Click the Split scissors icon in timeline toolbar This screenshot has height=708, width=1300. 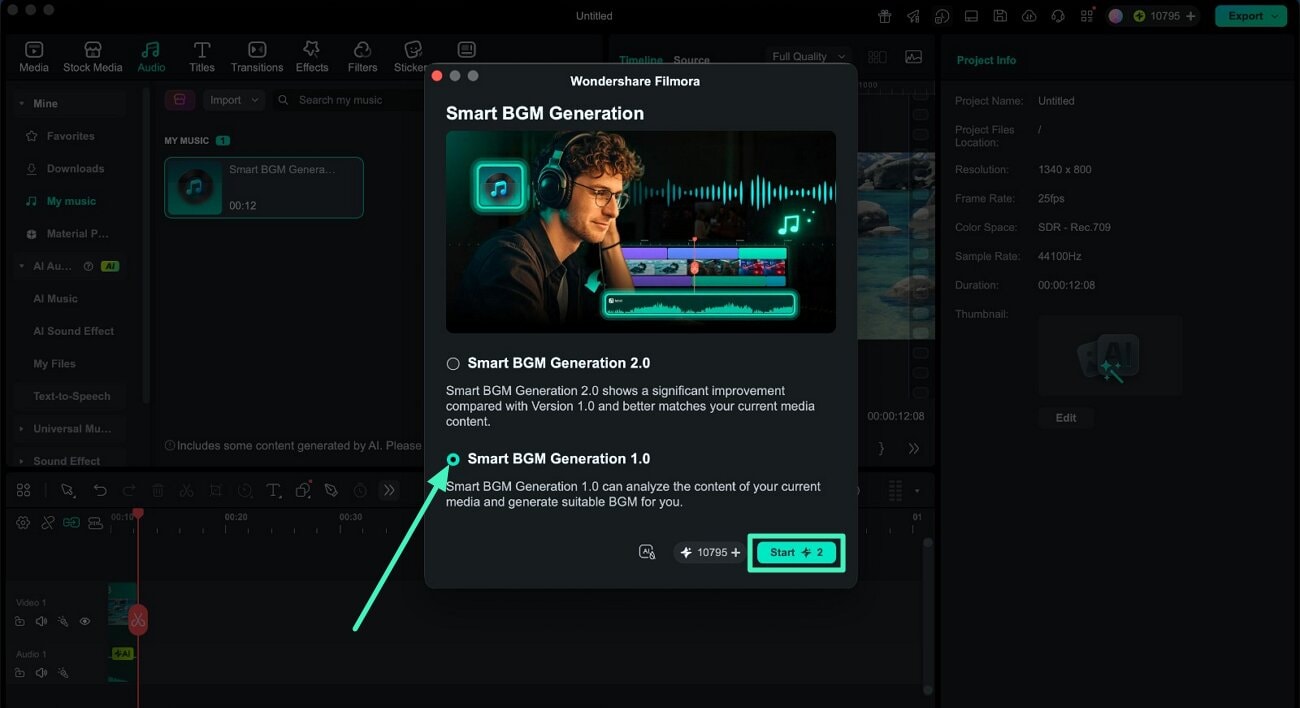tap(186, 490)
